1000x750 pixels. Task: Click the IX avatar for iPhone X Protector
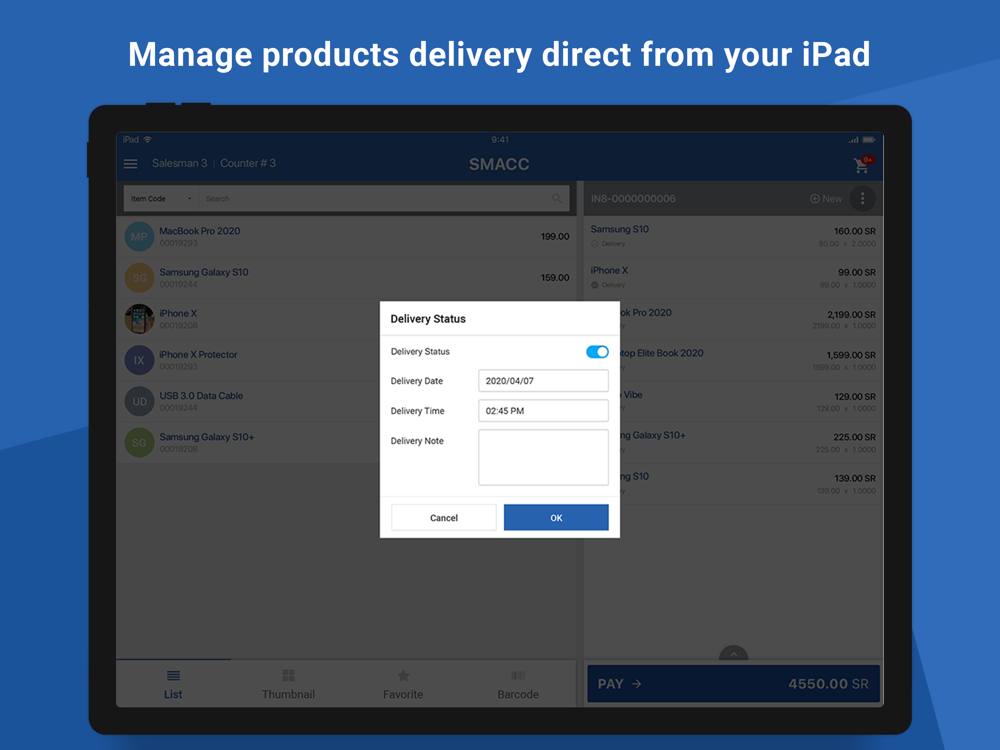click(x=139, y=360)
